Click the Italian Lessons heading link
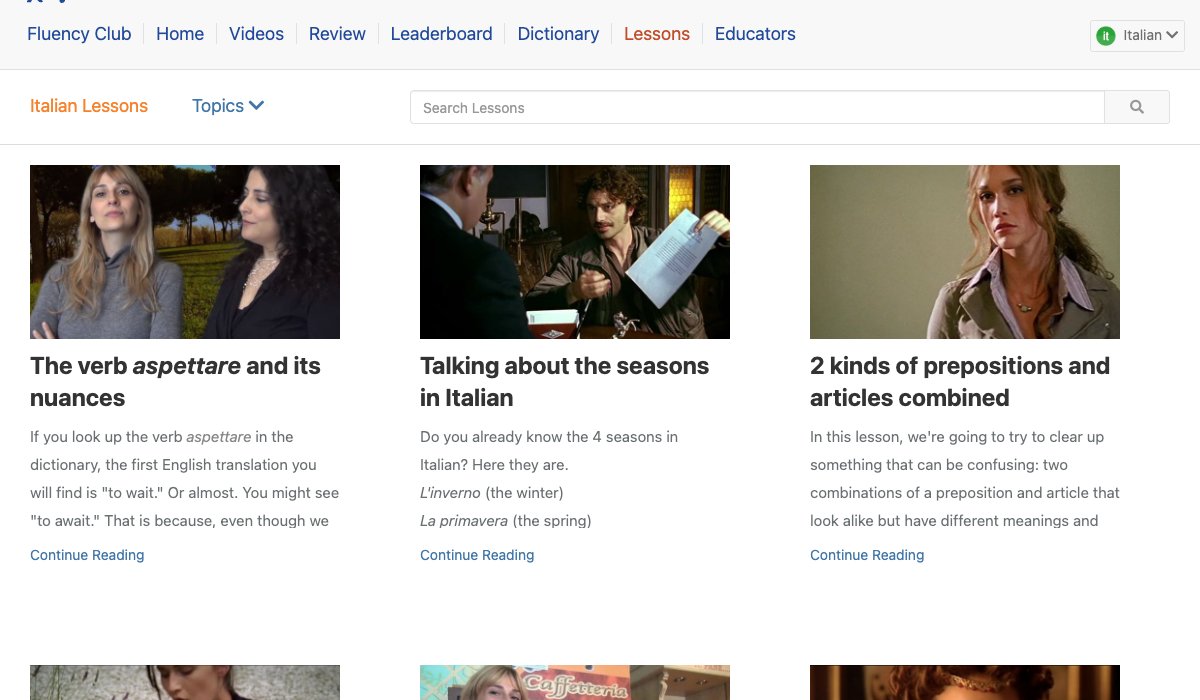The height and width of the screenshot is (700, 1200). tap(89, 106)
